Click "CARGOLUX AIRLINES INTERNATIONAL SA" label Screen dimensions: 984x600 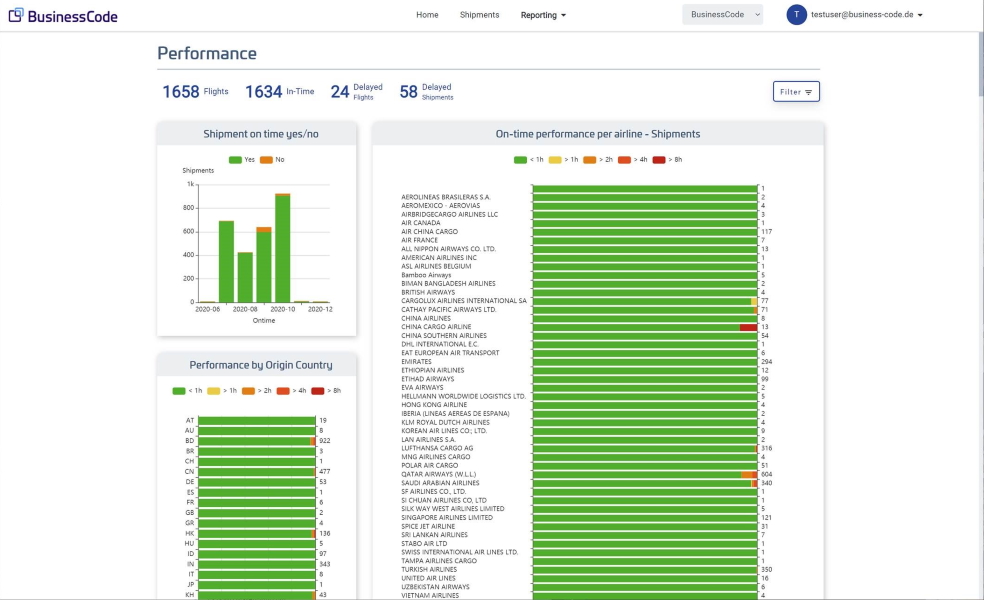(x=464, y=301)
